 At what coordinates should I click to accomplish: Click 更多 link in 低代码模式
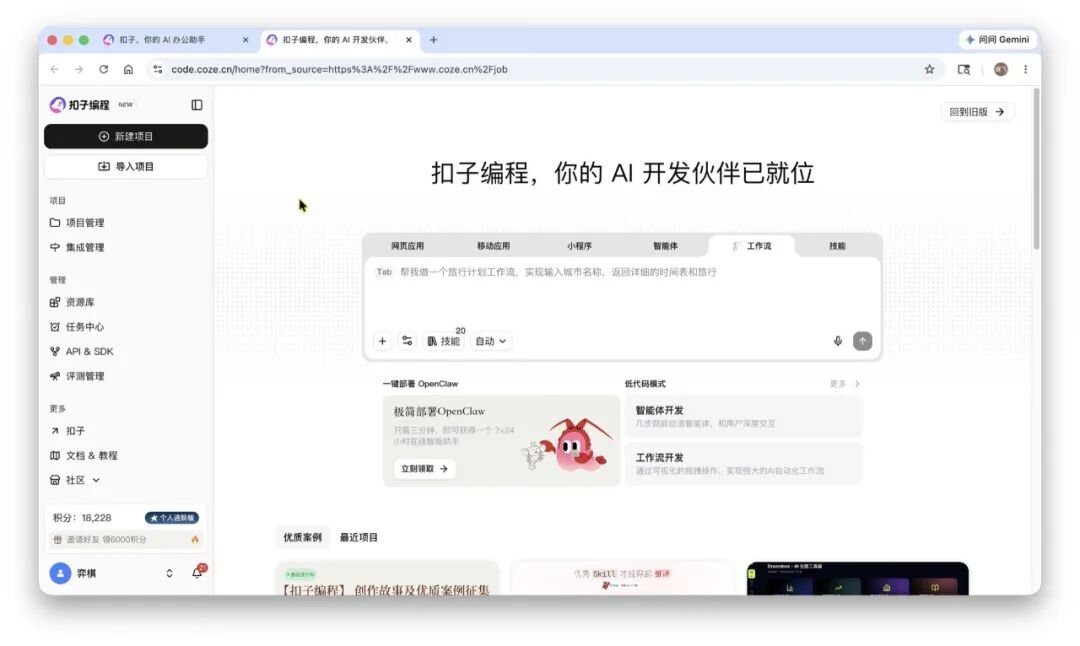[x=845, y=384]
